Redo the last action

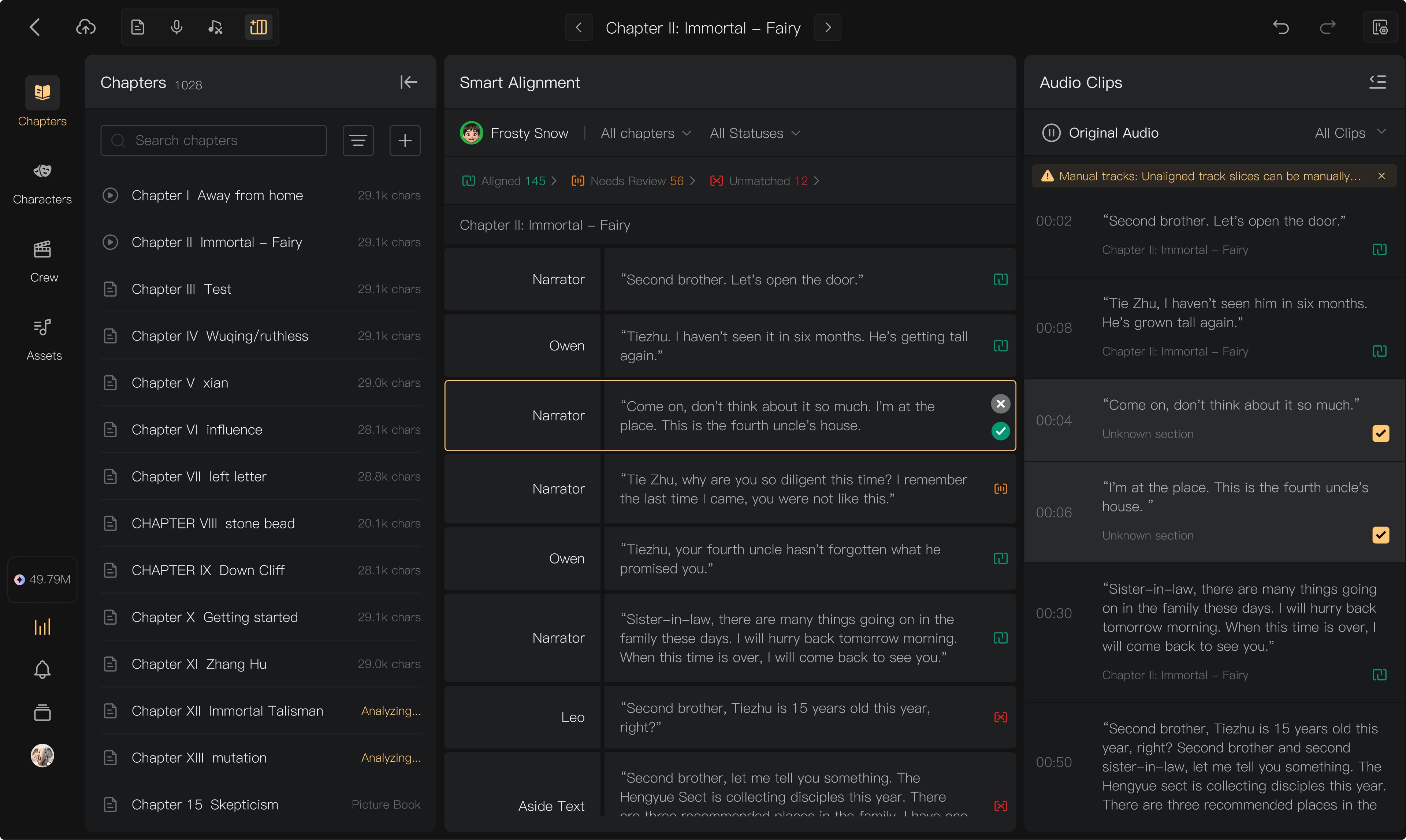point(1327,27)
